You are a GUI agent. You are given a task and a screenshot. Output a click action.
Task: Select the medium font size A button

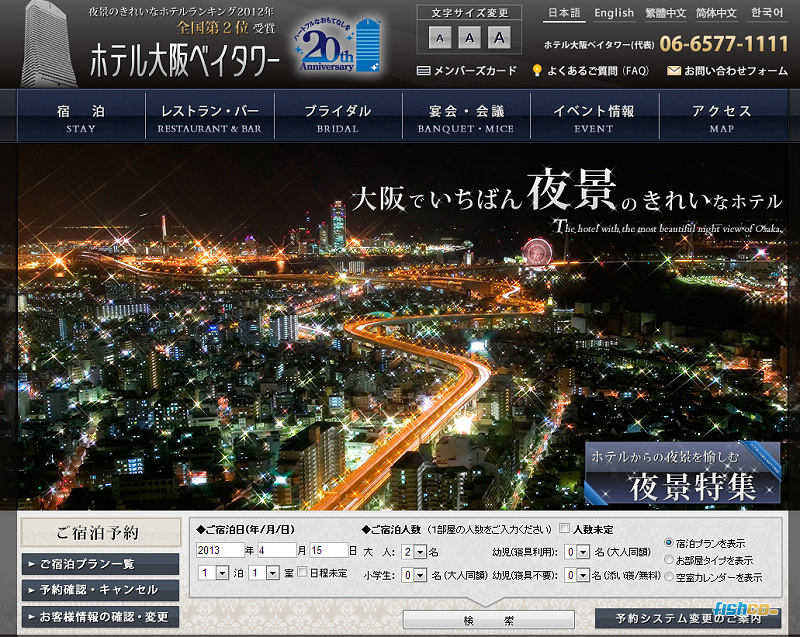(469, 38)
